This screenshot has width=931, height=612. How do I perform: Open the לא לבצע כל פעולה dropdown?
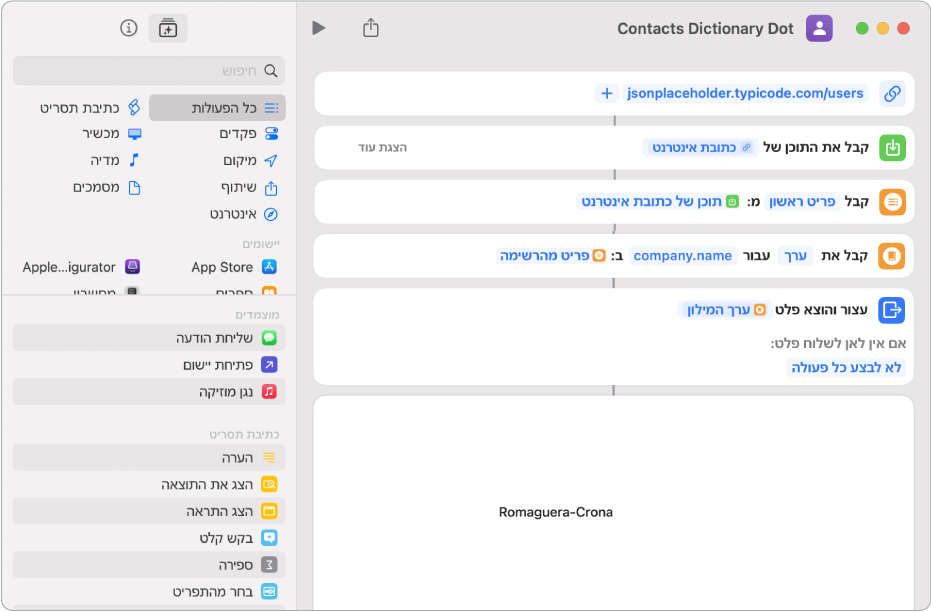pos(846,367)
